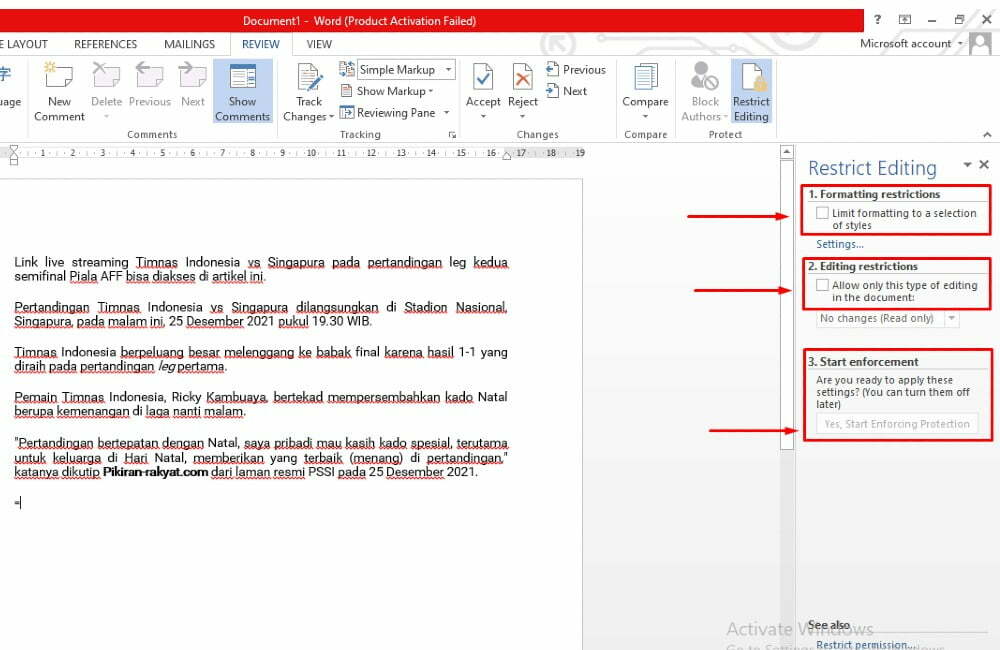The height and width of the screenshot is (650, 1000).
Task: Check allow only this type of editing
Action: point(822,284)
